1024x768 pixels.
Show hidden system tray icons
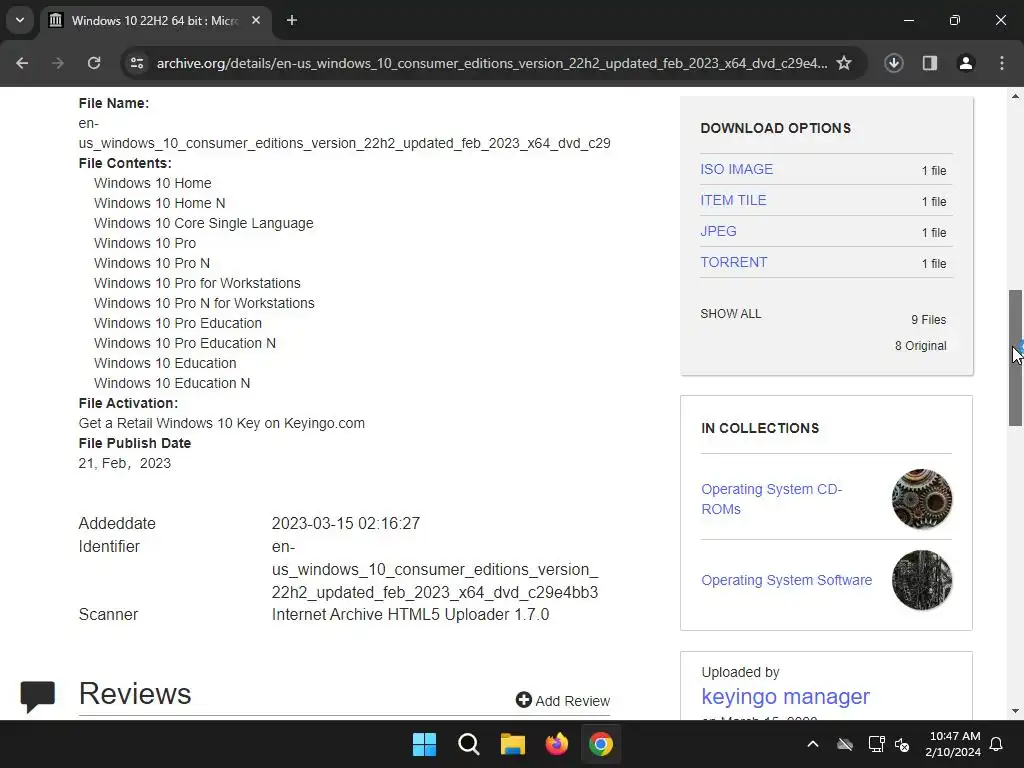(813, 744)
